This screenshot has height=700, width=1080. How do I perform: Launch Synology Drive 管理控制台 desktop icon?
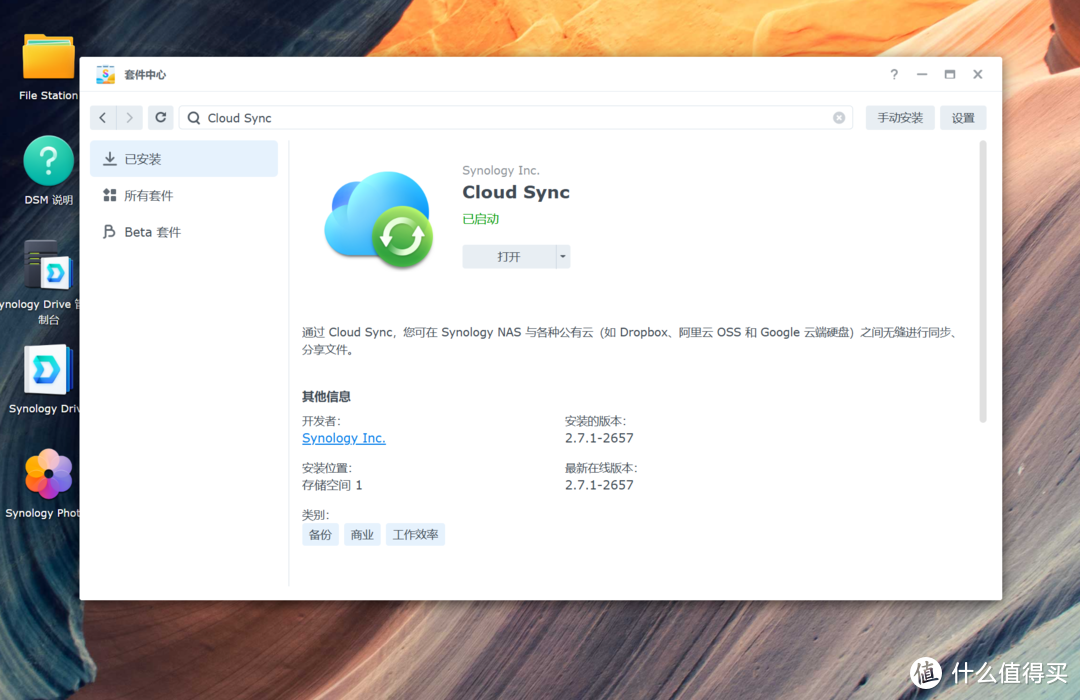pos(48,265)
